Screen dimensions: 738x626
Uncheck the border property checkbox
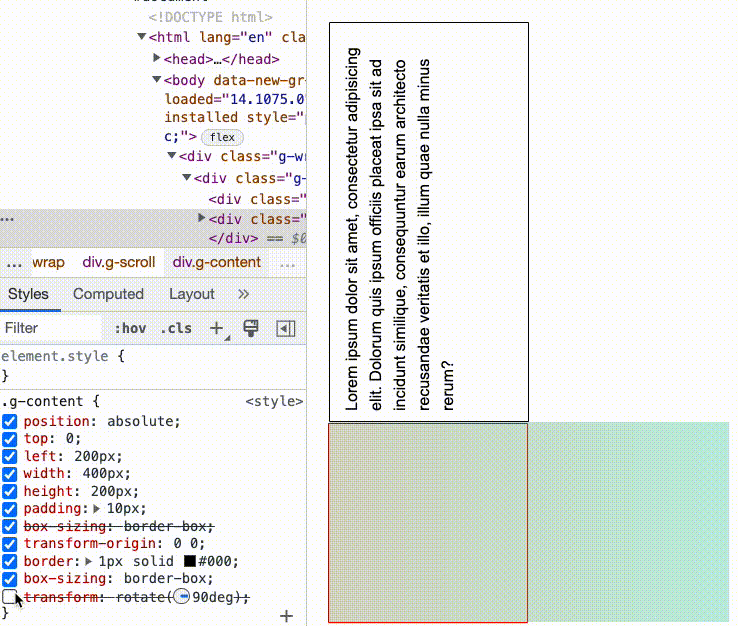coord(9,561)
